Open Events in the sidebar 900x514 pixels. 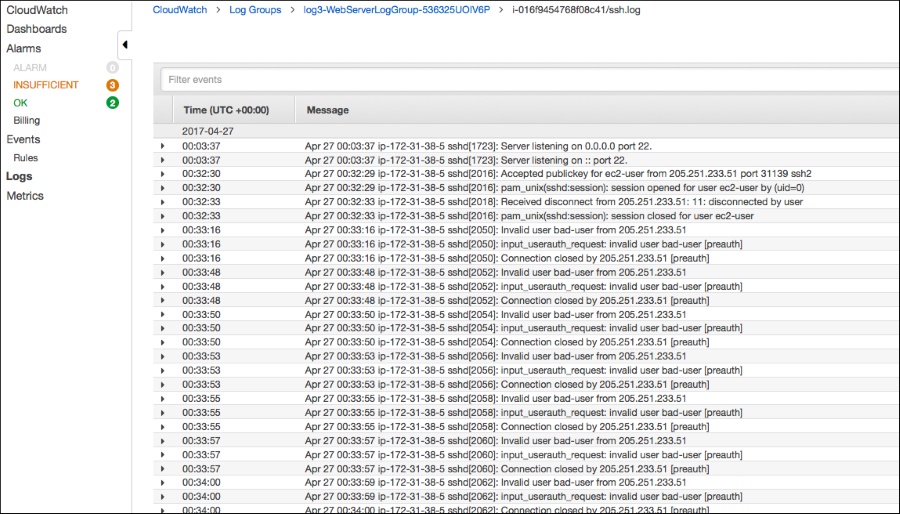(x=23, y=139)
